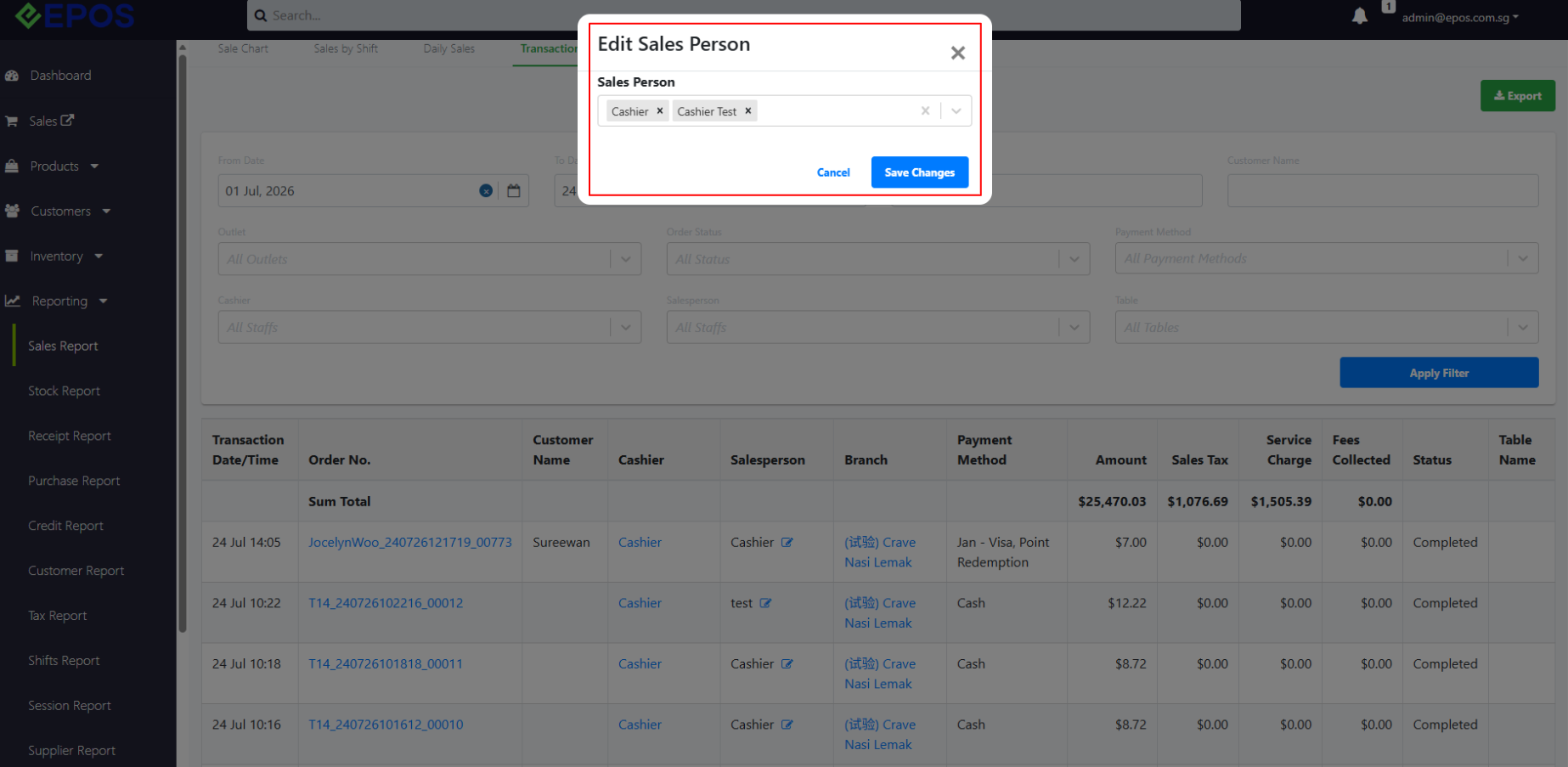Open Receipt Report
Screen dimensions: 1568x767
coord(70,436)
